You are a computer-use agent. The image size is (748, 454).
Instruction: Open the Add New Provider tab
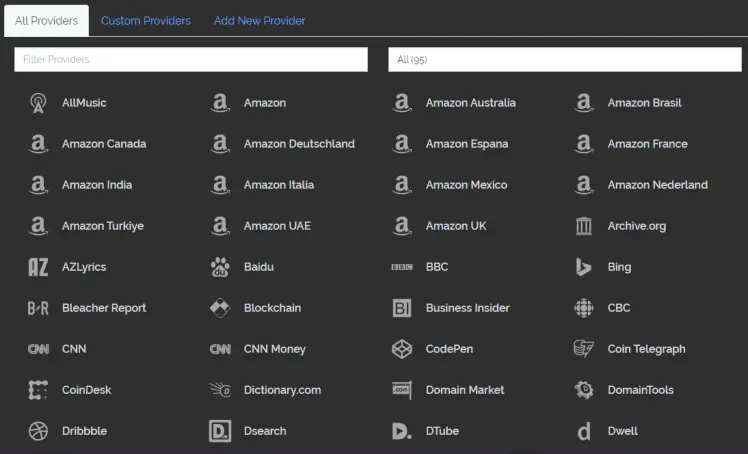260,21
